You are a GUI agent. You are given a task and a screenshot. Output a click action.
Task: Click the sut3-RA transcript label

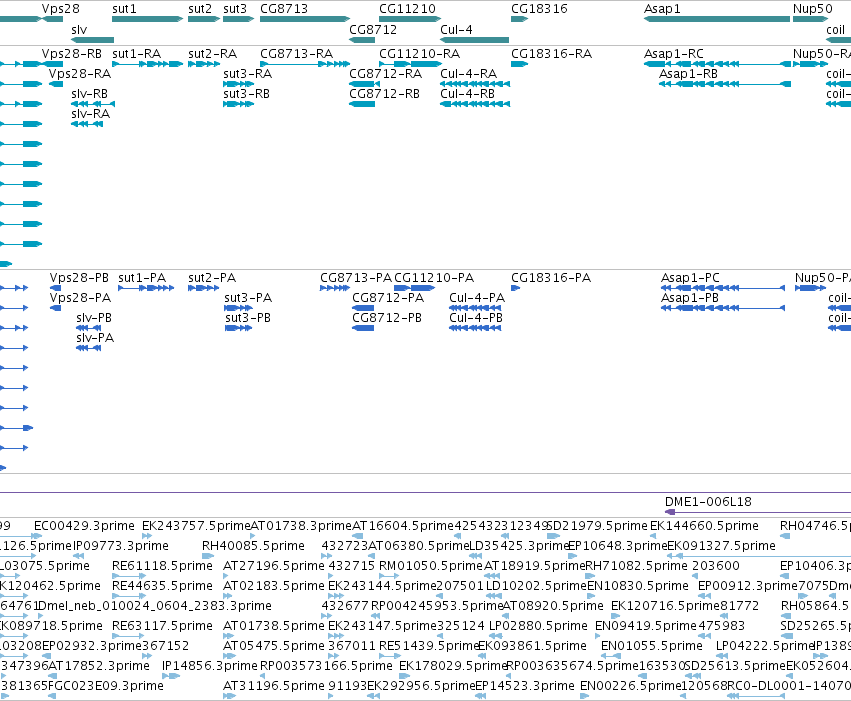(x=247, y=74)
